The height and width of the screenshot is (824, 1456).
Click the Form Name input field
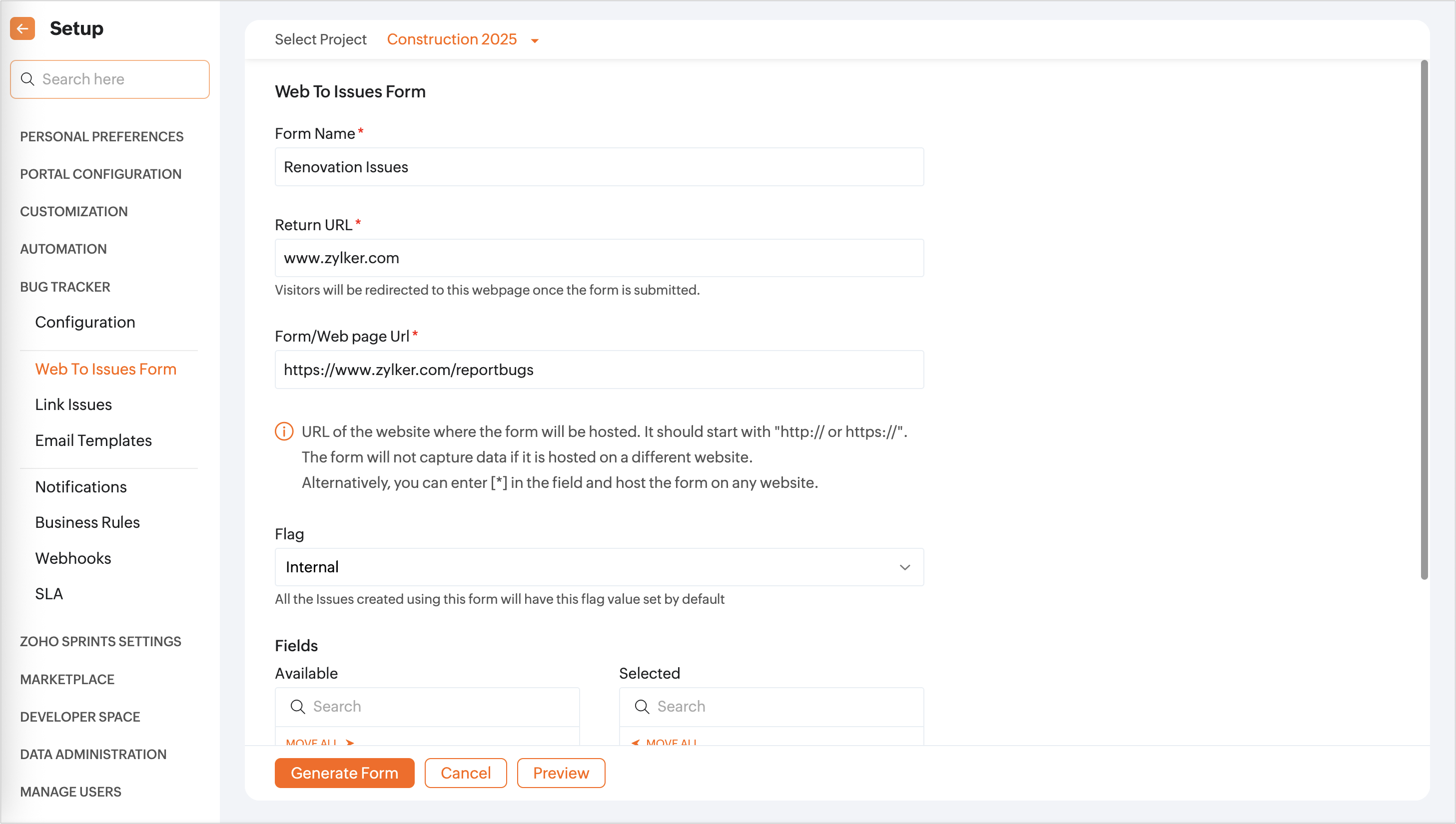point(599,167)
